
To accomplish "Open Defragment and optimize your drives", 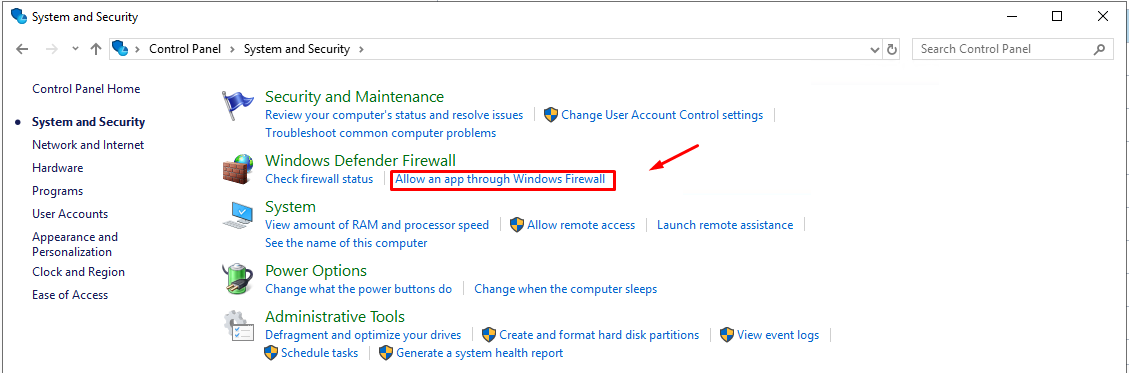I will click(363, 335).
